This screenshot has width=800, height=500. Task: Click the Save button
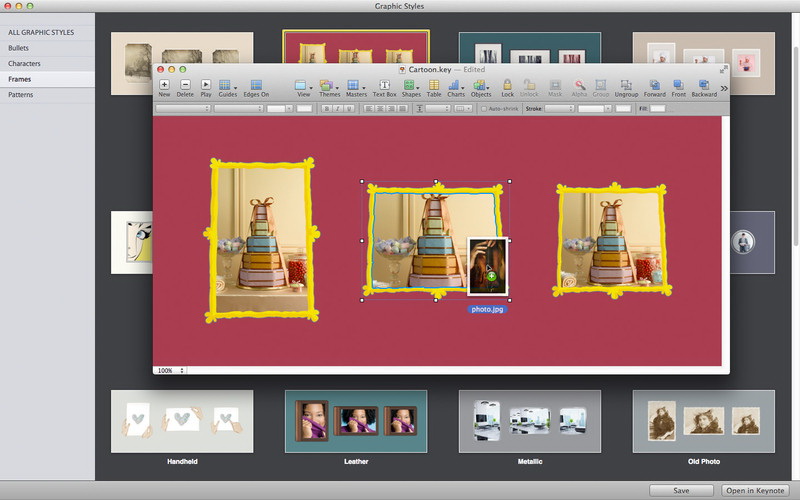click(x=681, y=490)
